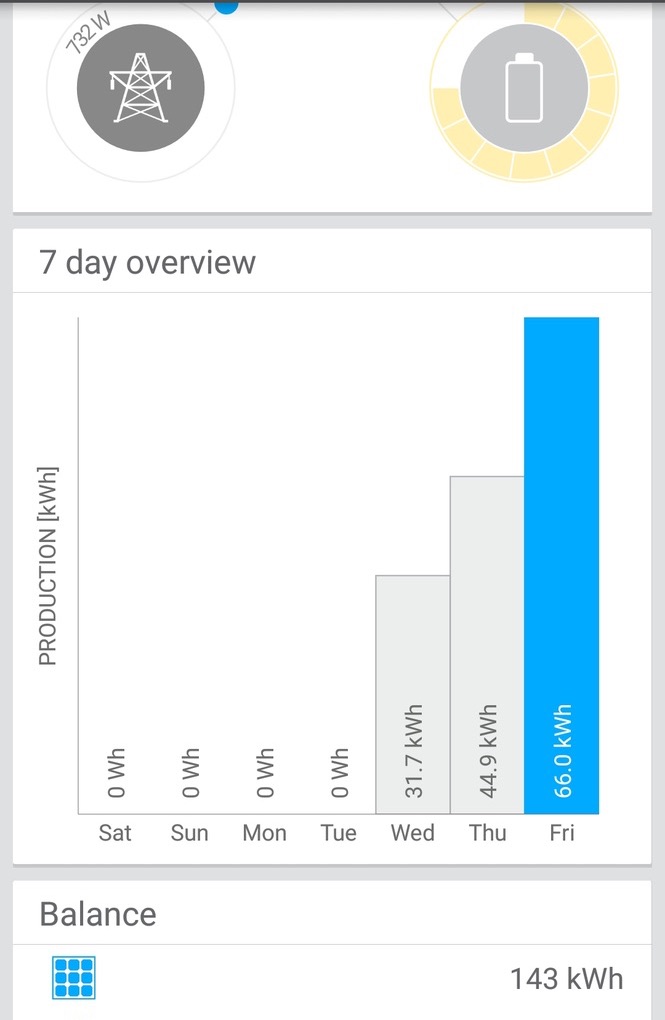Tap the Mon day label
This screenshot has height=1020, width=665.
tap(264, 833)
